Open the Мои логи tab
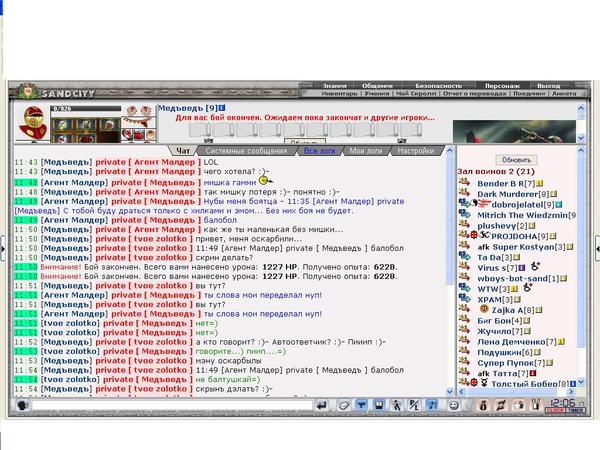 367,151
